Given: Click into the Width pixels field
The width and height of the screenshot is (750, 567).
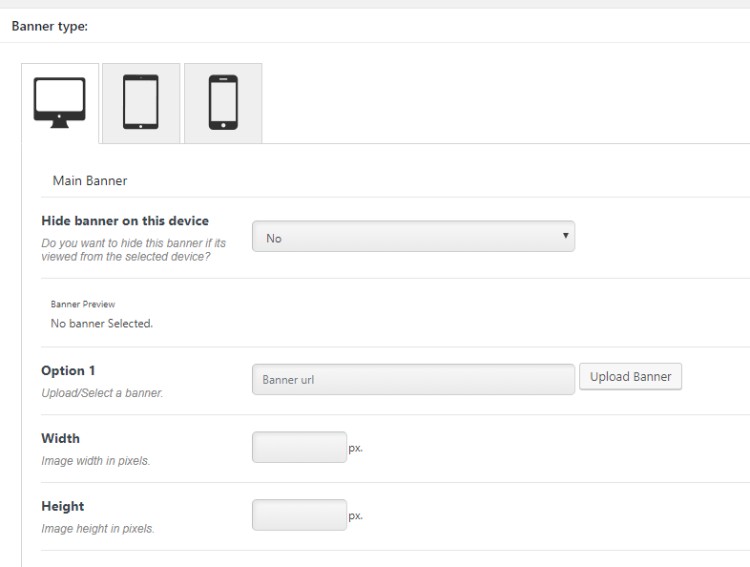Looking at the screenshot, I should (299, 447).
